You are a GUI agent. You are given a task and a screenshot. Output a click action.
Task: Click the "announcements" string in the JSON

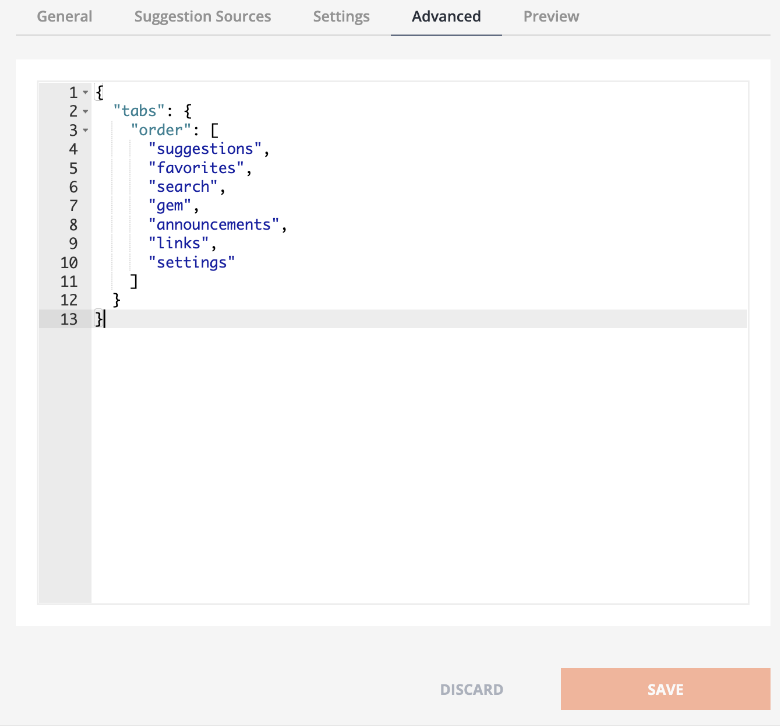tap(214, 224)
